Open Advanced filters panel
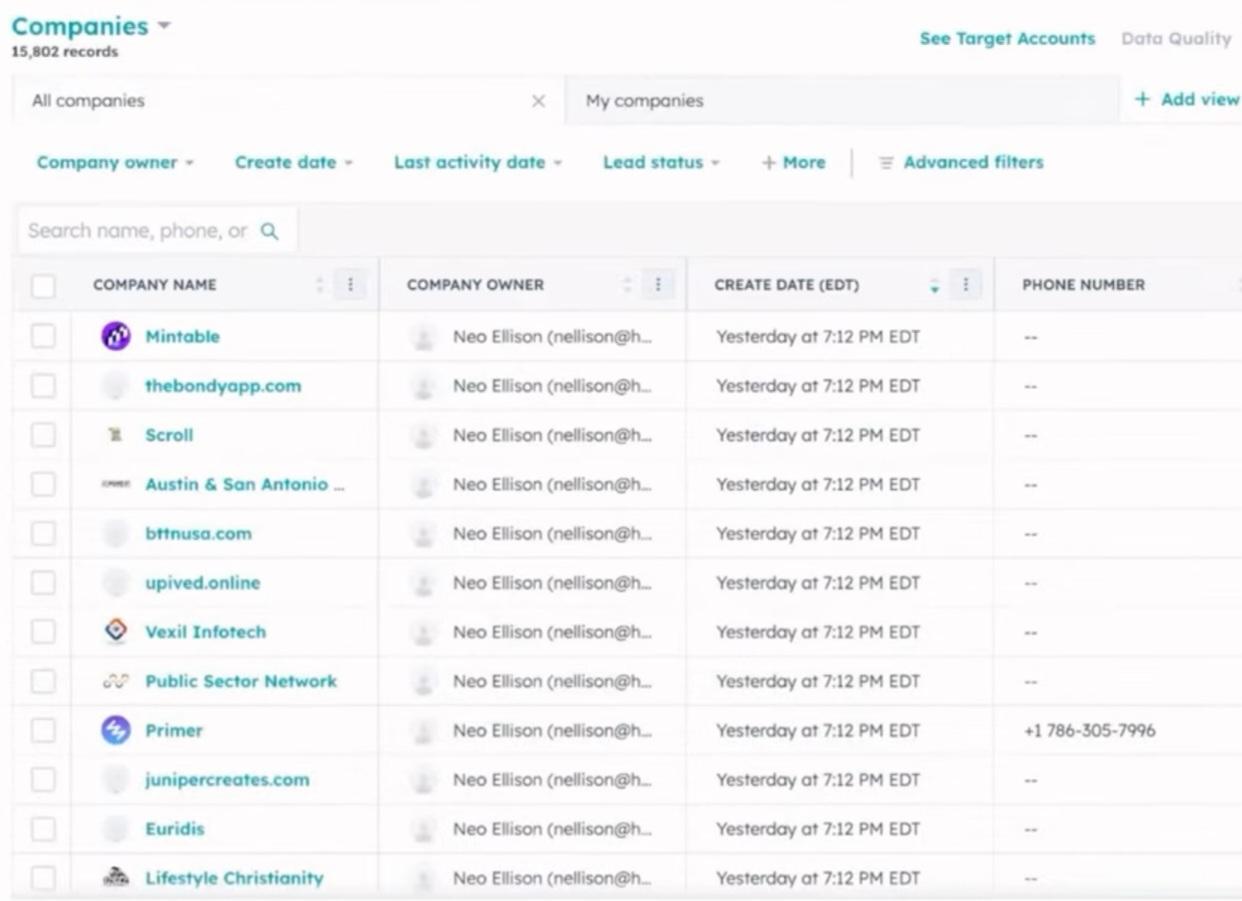The image size is (1242, 901). point(961,162)
